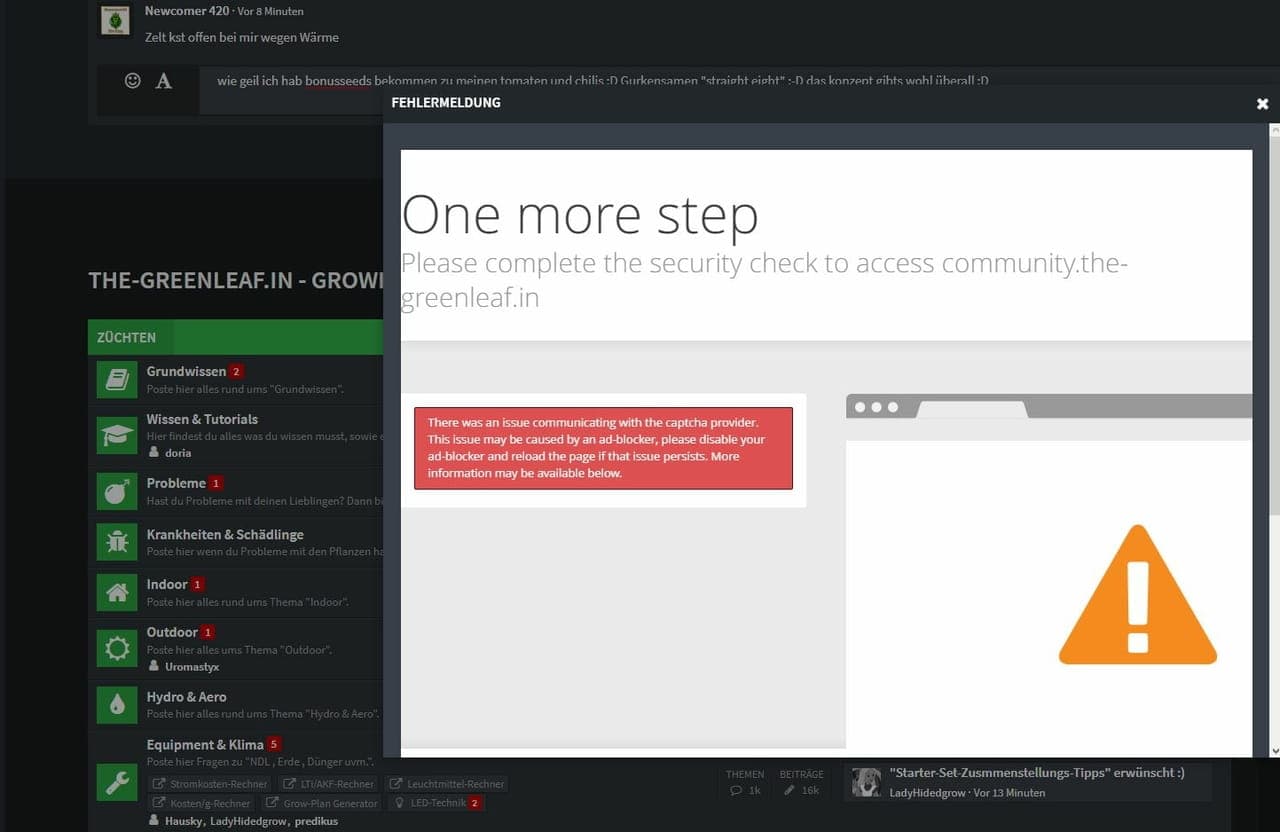Open the LED-Technik subforum
The width and height of the screenshot is (1280, 832).
(436, 803)
